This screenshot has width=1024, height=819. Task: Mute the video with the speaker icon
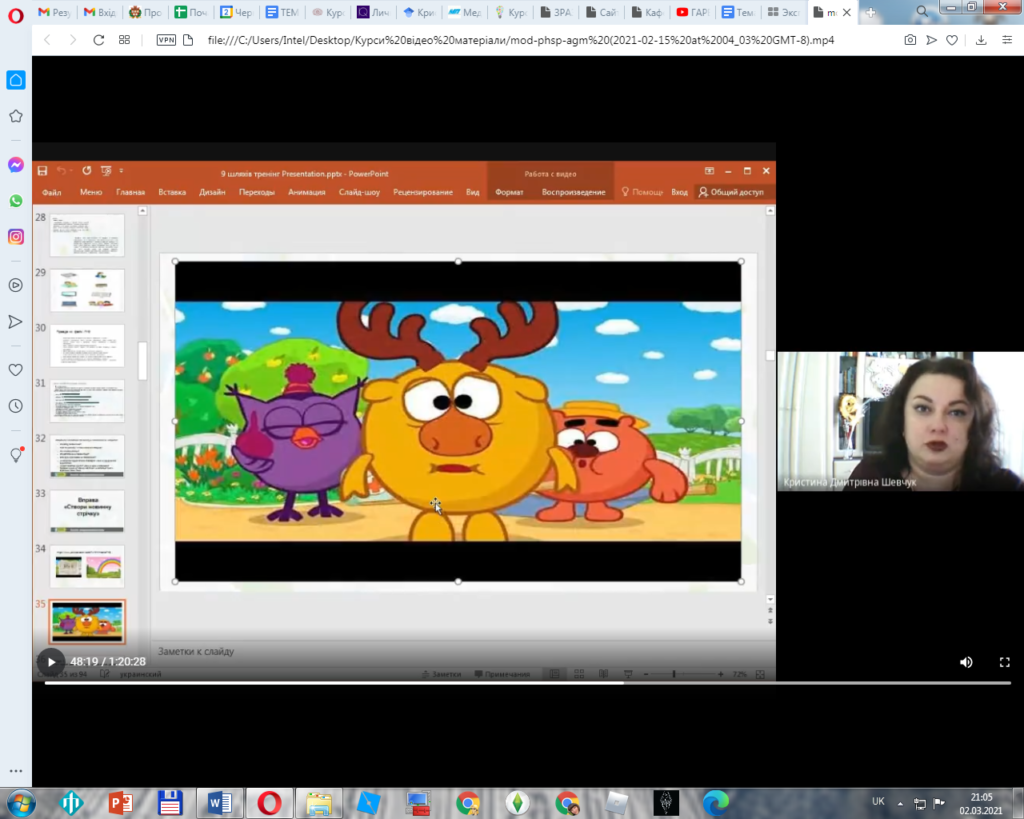966,662
